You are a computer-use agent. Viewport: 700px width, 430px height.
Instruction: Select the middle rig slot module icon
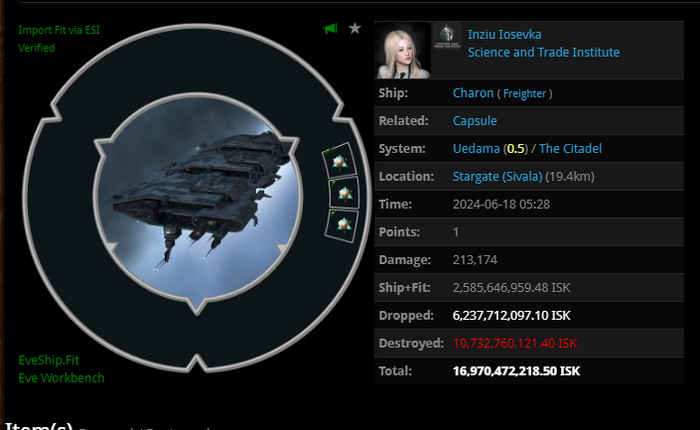(x=344, y=193)
